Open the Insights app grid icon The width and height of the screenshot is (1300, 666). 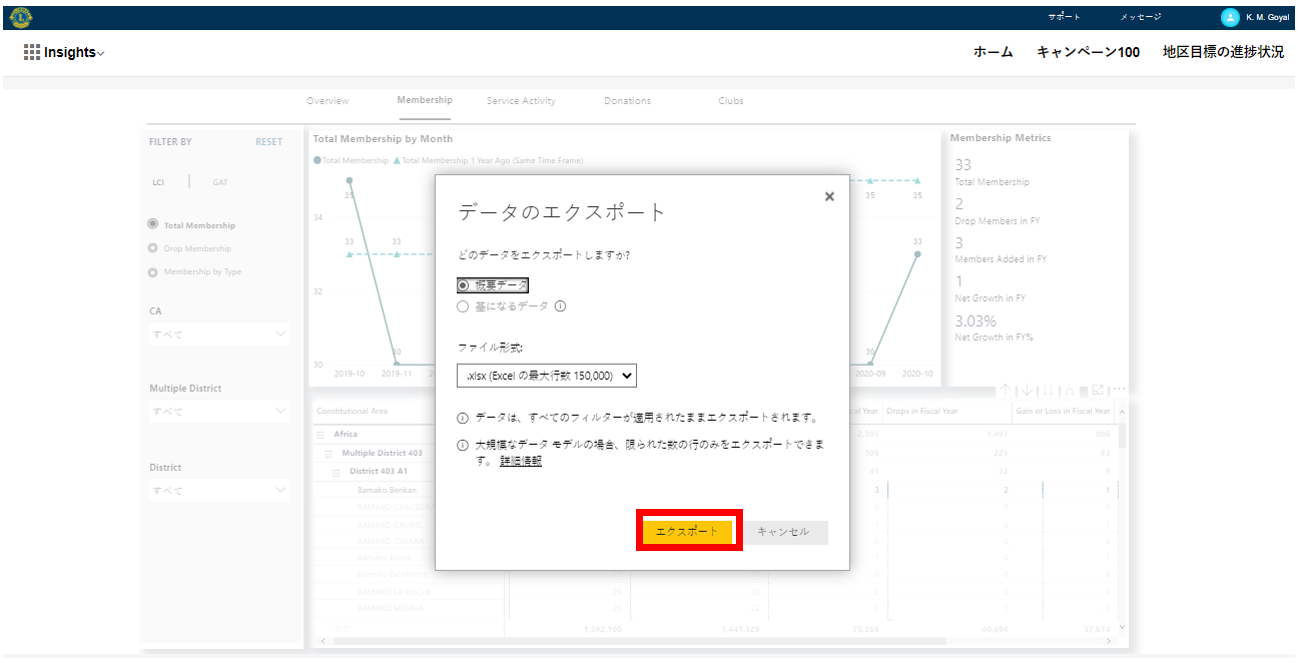coord(32,53)
